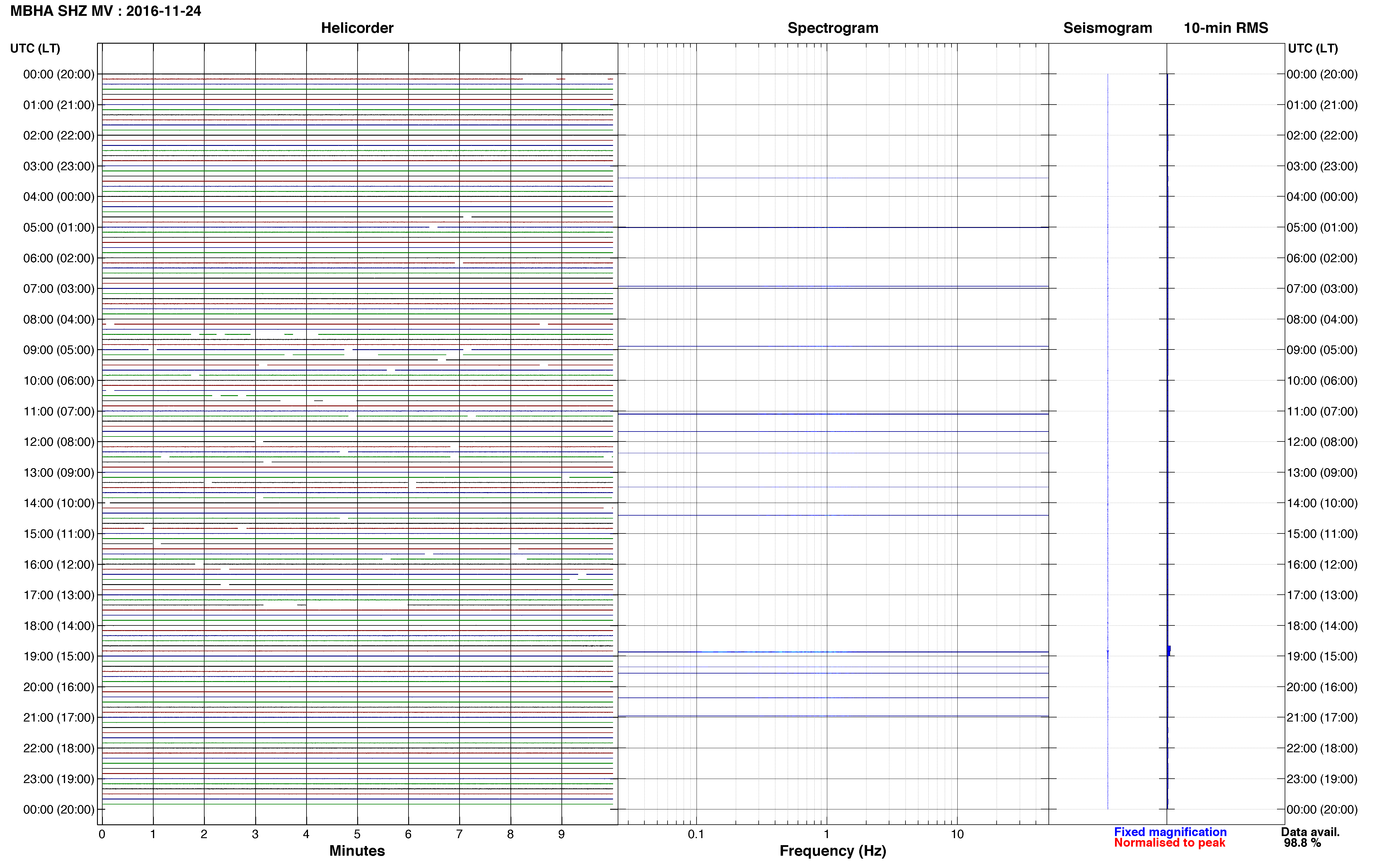Click '18:00 (14:00)' on the right time axis

(1322, 626)
